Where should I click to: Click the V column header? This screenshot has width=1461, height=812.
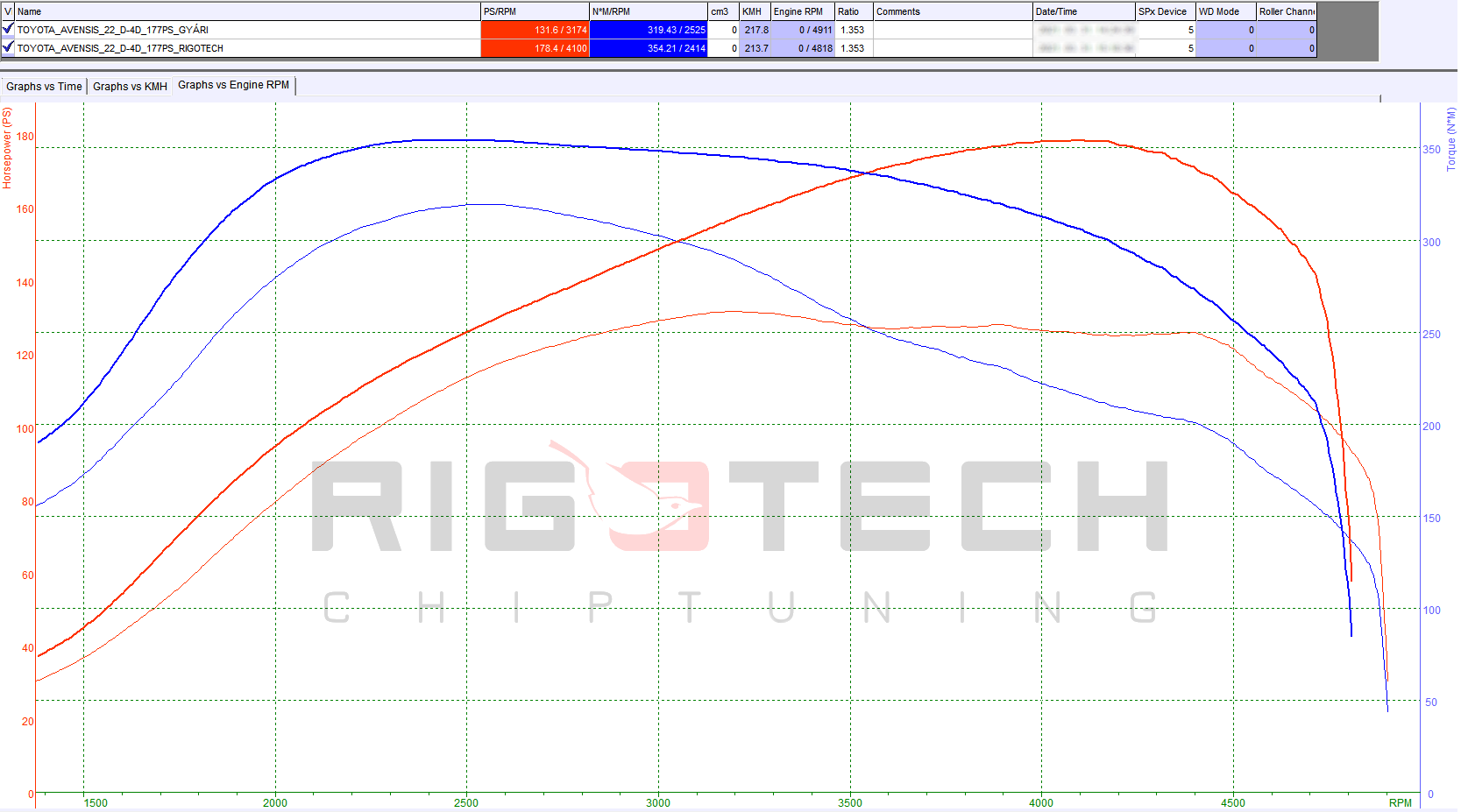click(x=8, y=11)
